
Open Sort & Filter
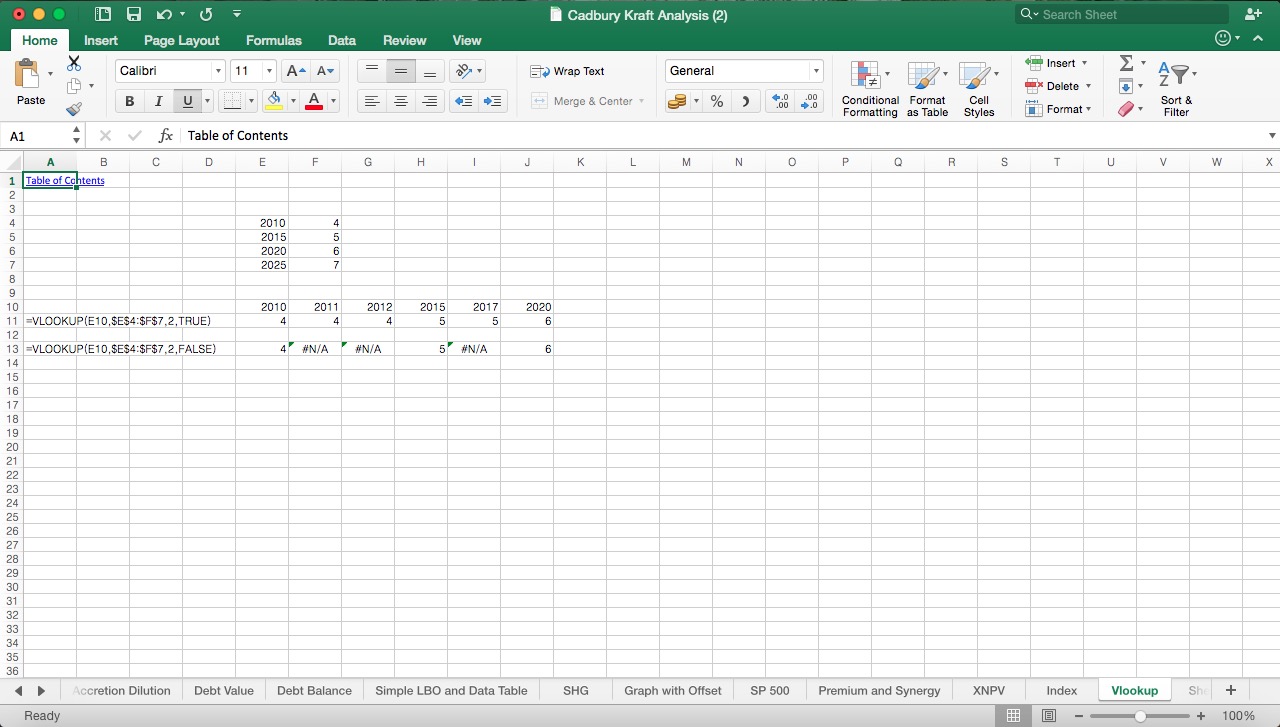point(1176,88)
